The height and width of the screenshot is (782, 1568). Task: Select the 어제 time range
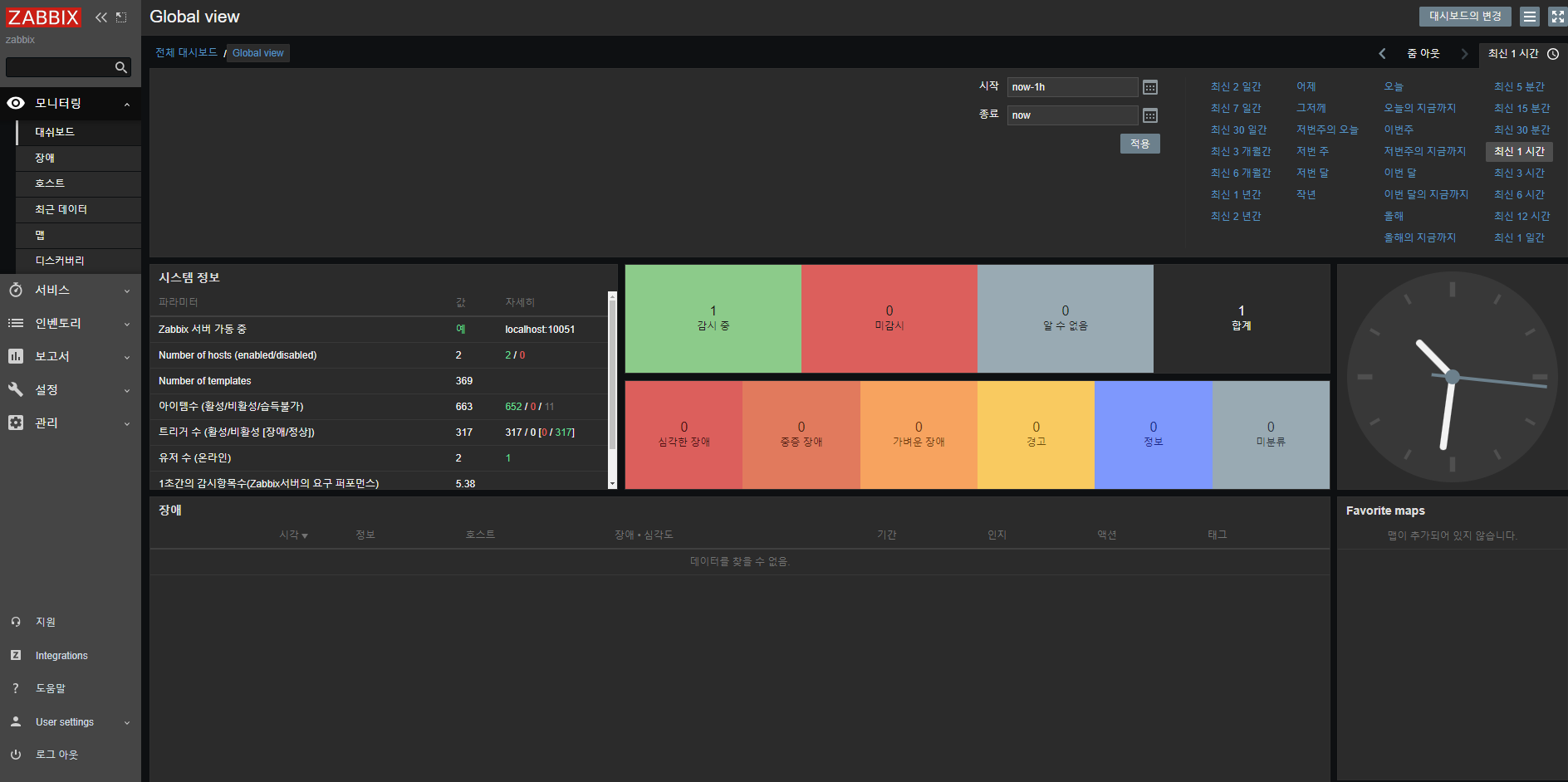1306,86
